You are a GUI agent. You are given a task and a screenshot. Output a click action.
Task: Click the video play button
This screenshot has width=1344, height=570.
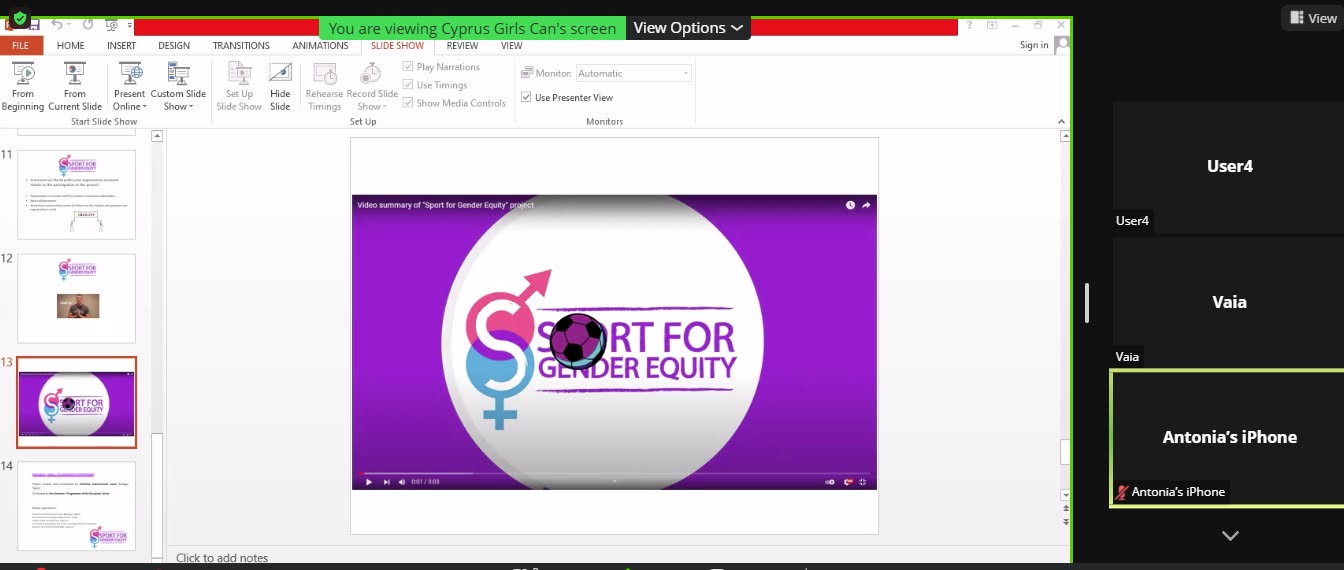coord(369,482)
